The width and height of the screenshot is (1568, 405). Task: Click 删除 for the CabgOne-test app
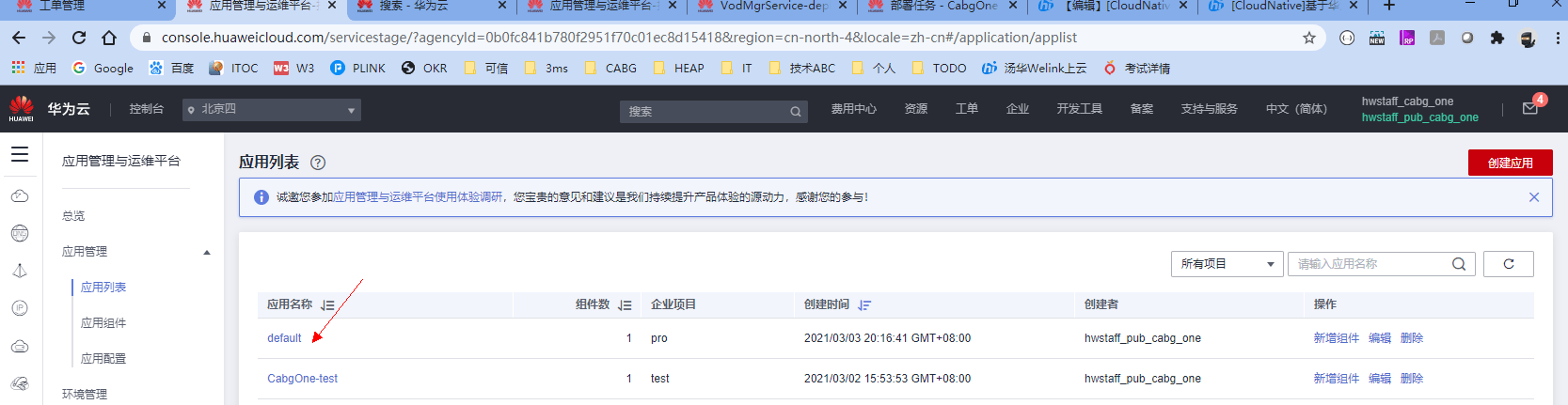(x=1412, y=379)
